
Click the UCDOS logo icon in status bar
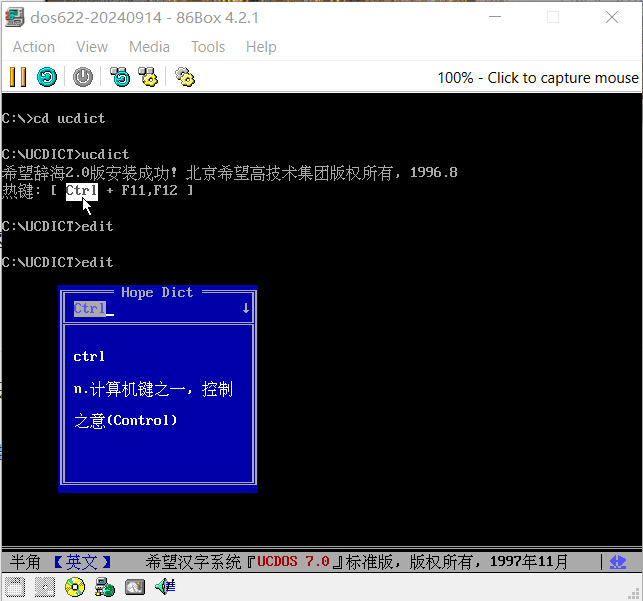click(618, 562)
